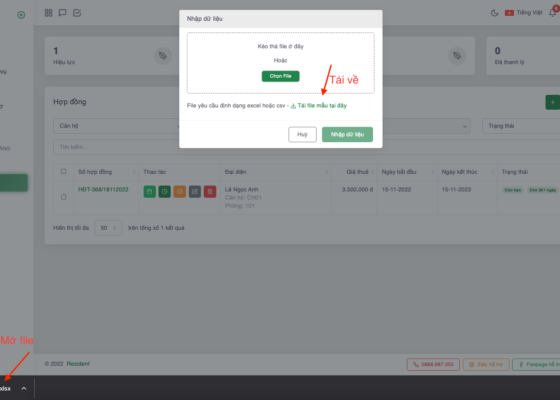Open the grid apps icon in top bar
The width and height of the screenshot is (560, 400).
[x=49, y=13]
